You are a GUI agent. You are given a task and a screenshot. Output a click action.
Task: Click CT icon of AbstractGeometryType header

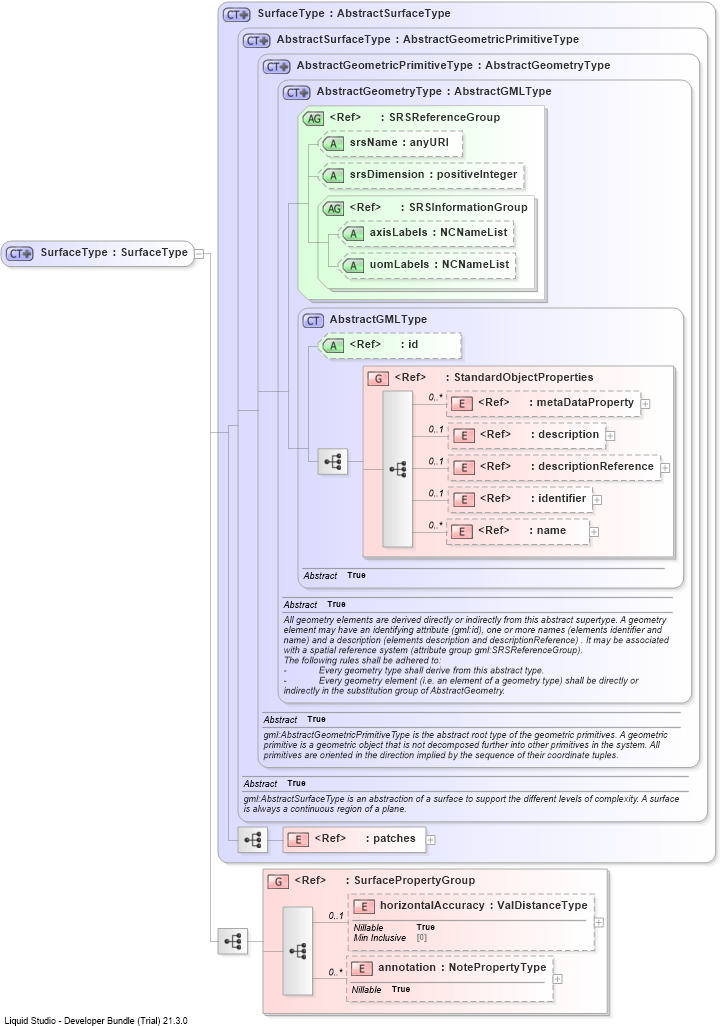(296, 93)
